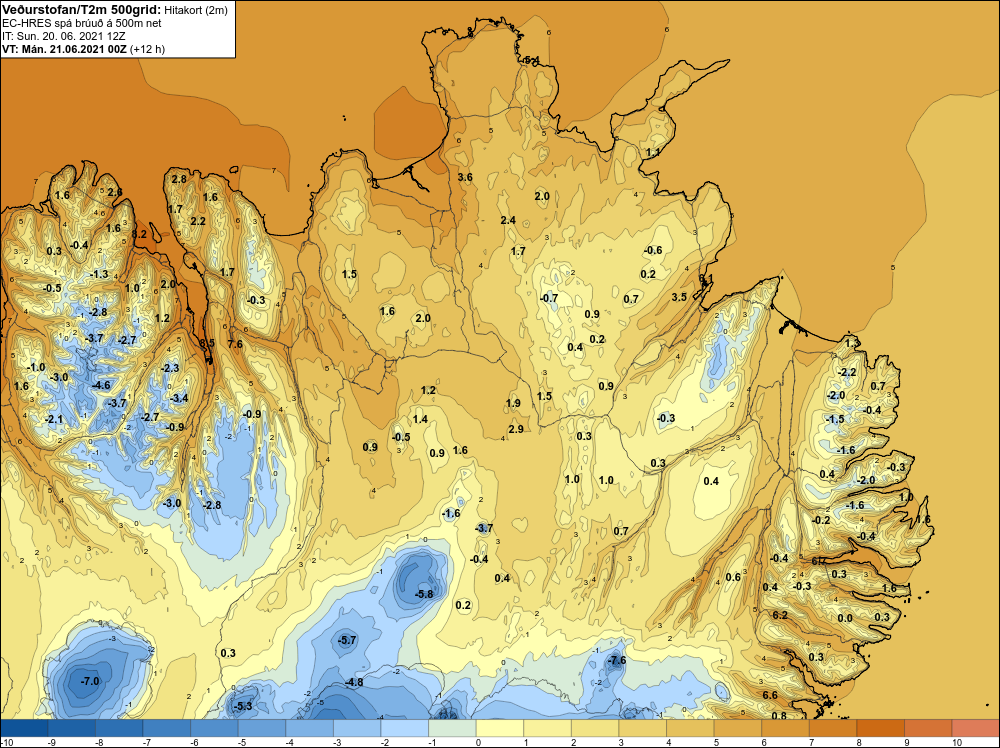
Task: Click the -7.6 temperature value
Action: 616,661
